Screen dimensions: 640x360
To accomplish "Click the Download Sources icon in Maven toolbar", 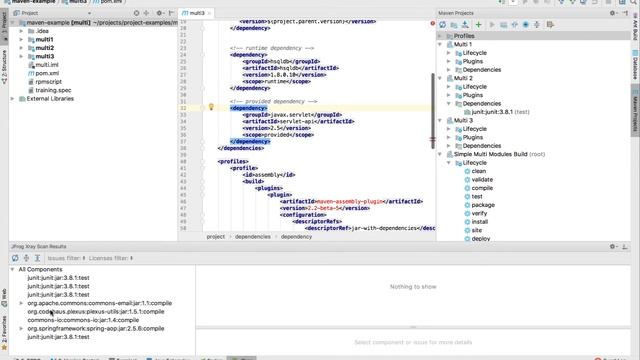I will point(465,25).
